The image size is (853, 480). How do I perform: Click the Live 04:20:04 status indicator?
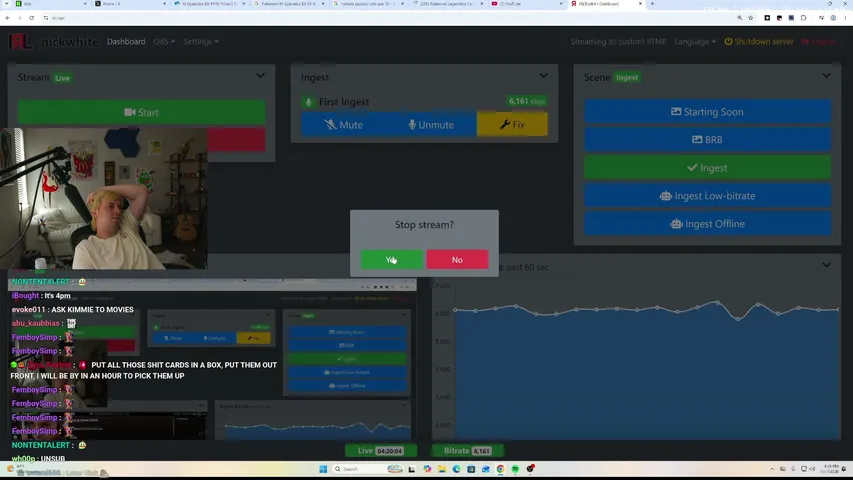[x=381, y=451]
